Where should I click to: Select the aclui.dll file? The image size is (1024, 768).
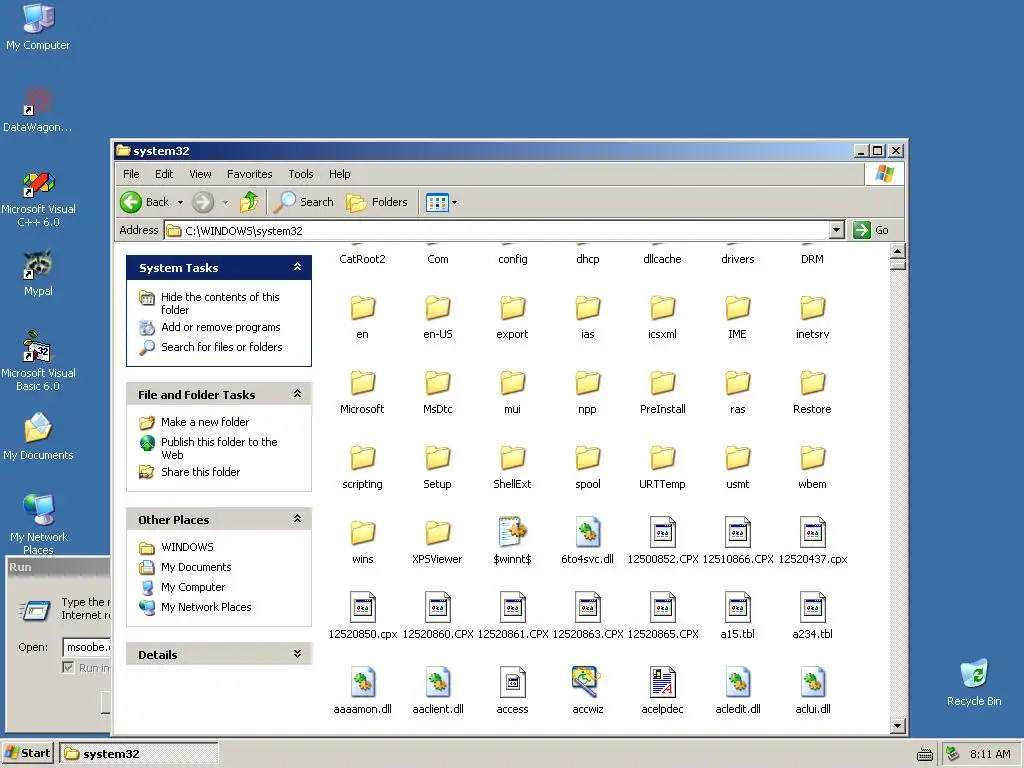pos(812,691)
